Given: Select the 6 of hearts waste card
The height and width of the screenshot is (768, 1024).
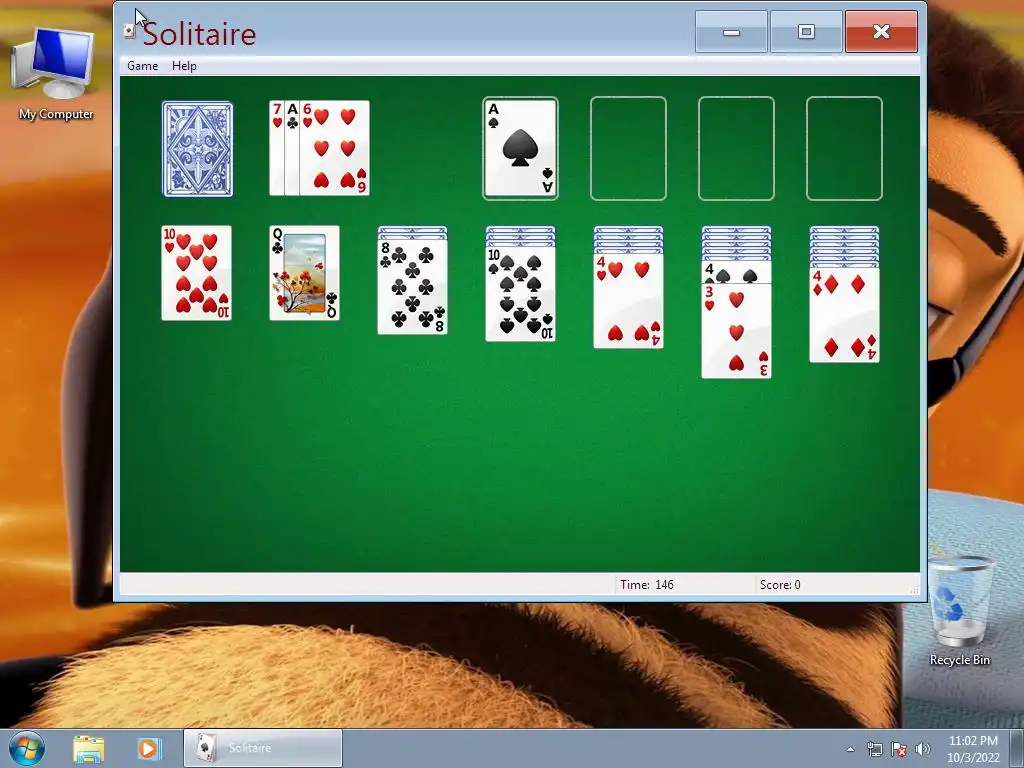Looking at the screenshot, I should (x=334, y=148).
